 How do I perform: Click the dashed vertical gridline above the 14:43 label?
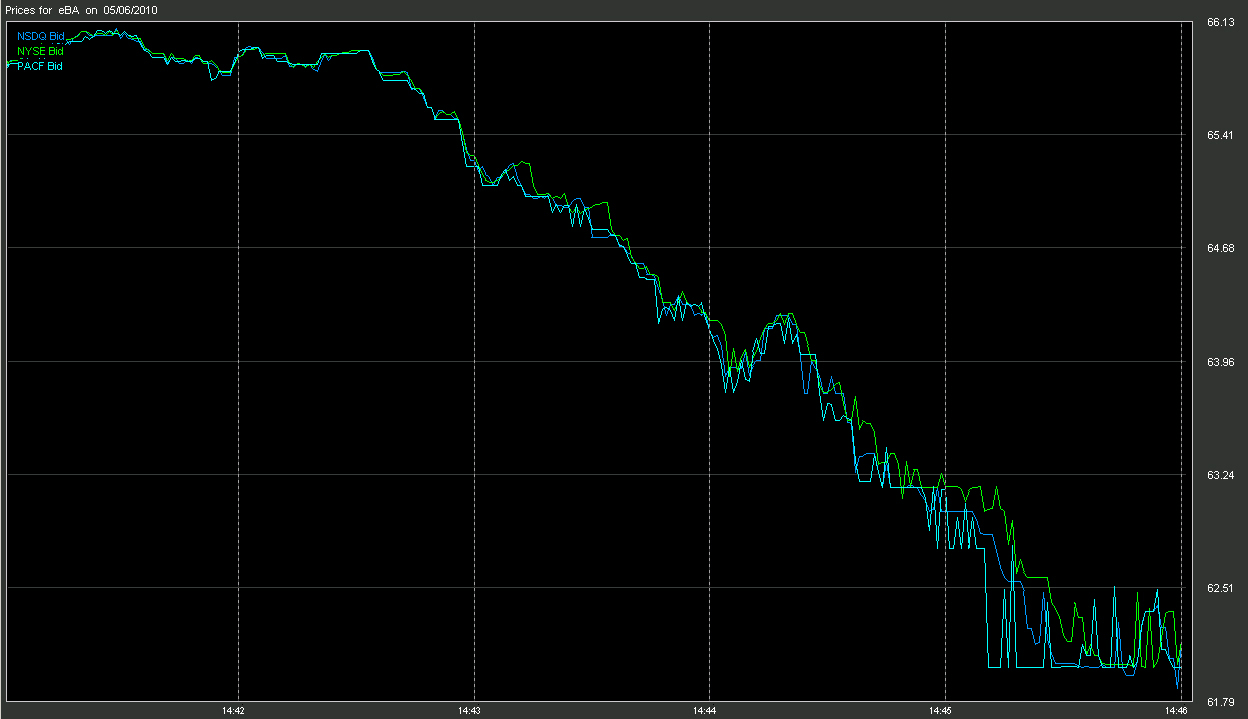[474, 360]
